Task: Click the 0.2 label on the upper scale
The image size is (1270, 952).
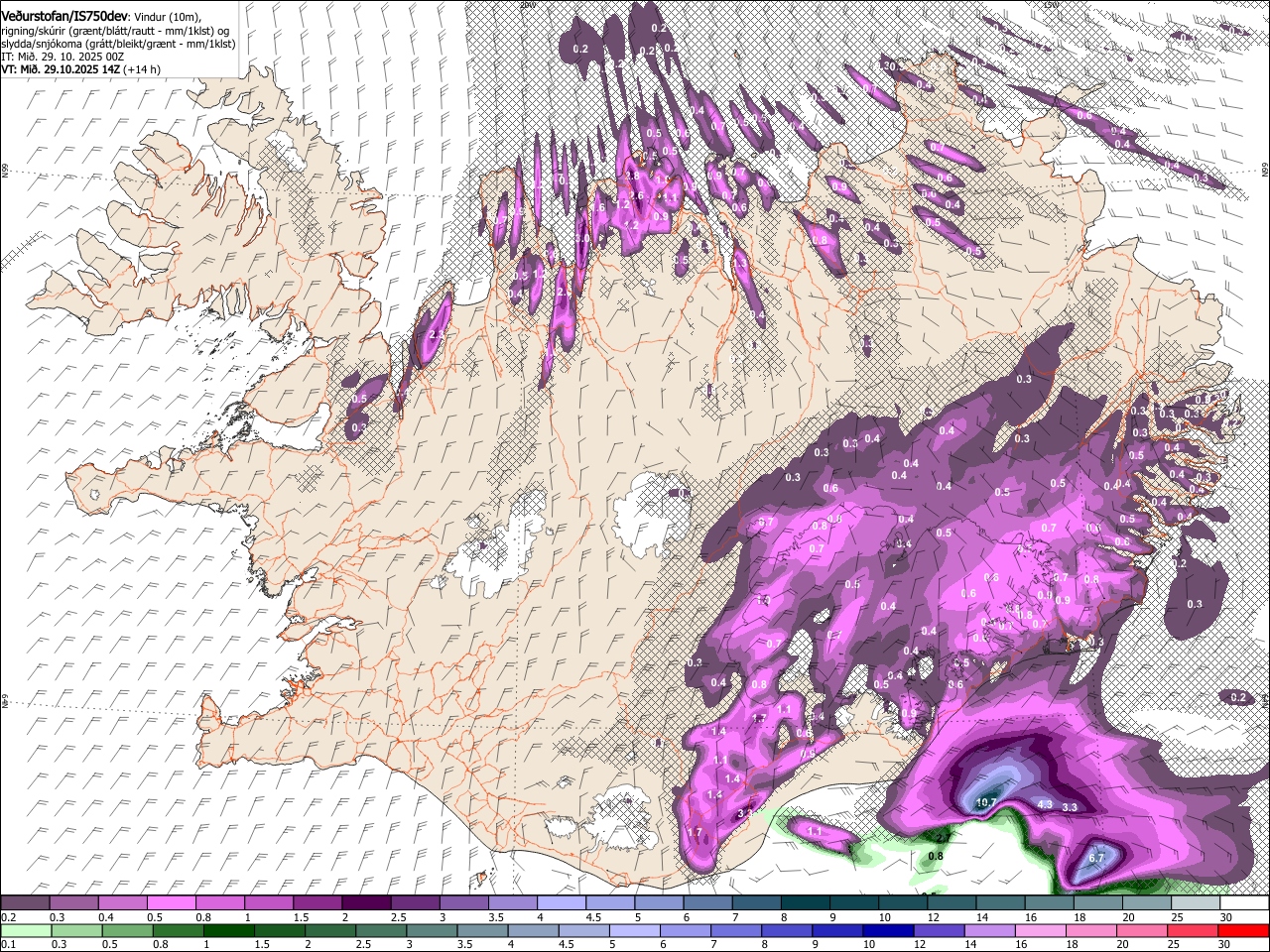Action: [10, 917]
